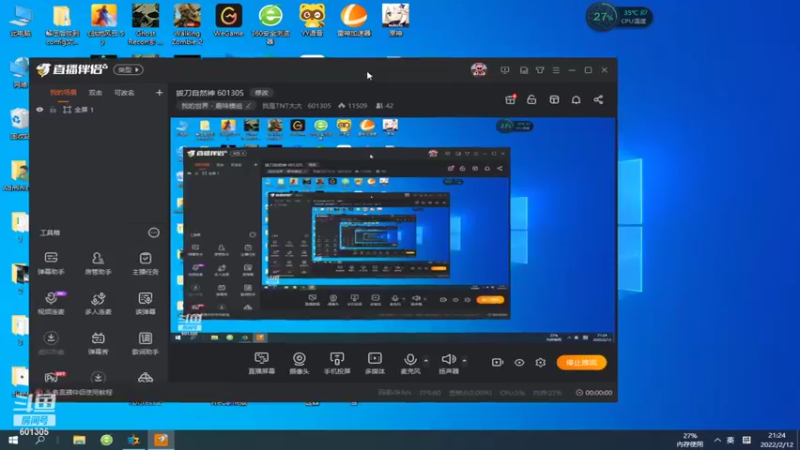Open the notification bell icon
The image size is (800, 450).
[x=576, y=99]
